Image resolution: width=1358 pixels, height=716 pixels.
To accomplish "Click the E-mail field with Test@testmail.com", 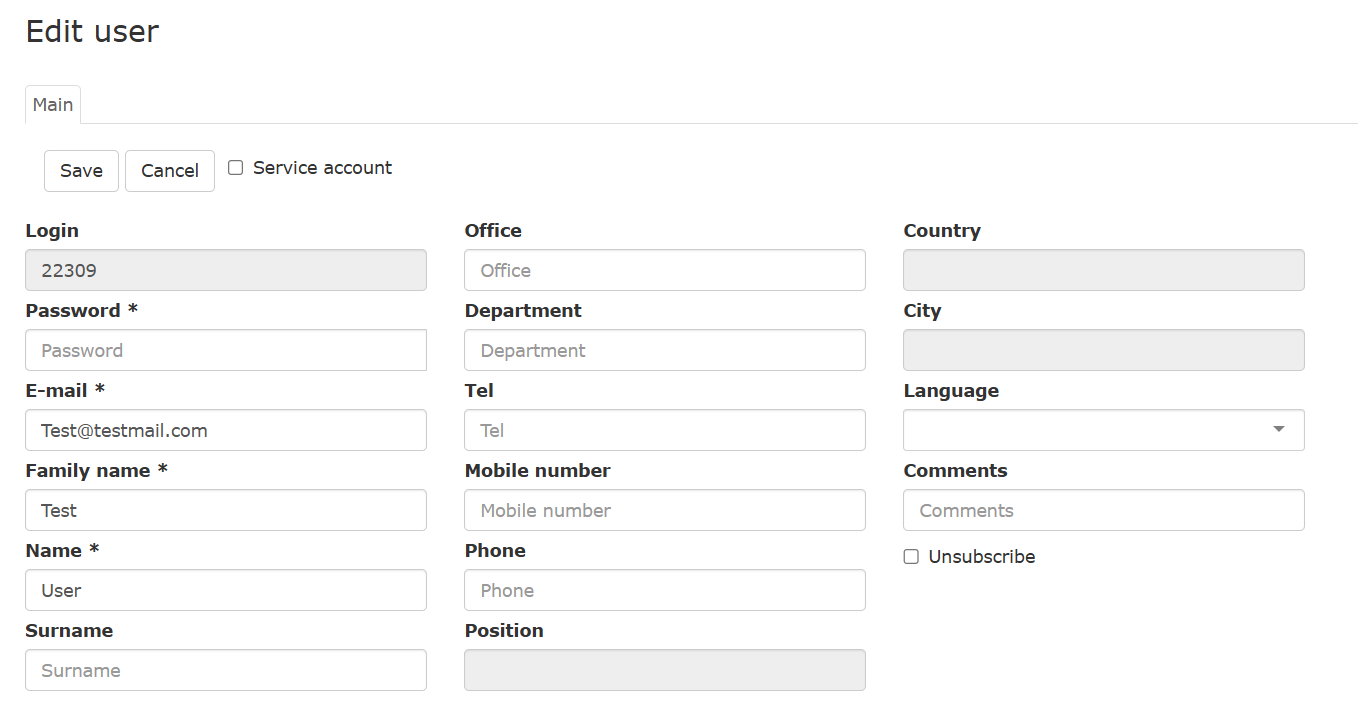I will [225, 430].
